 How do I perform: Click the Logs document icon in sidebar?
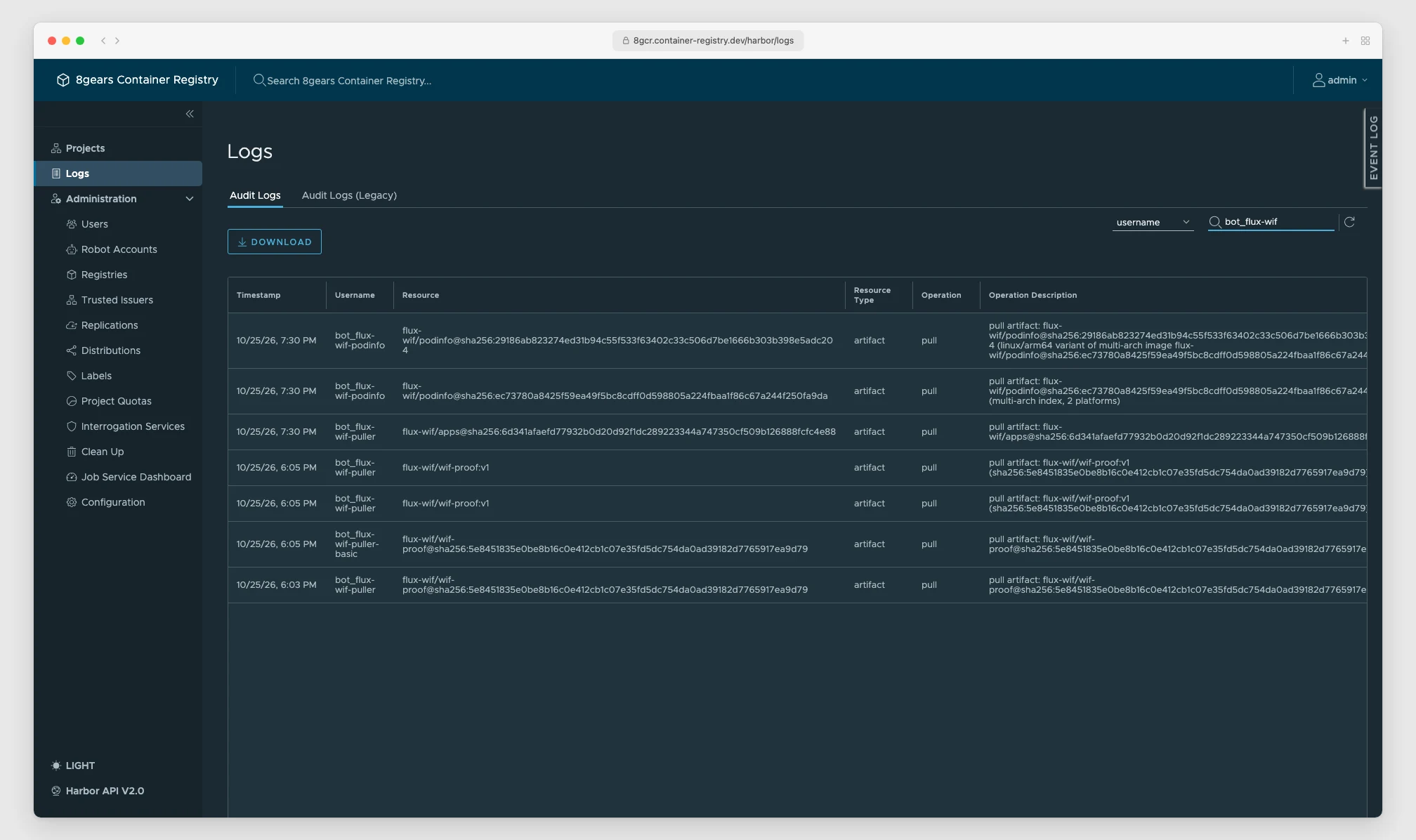(56, 173)
